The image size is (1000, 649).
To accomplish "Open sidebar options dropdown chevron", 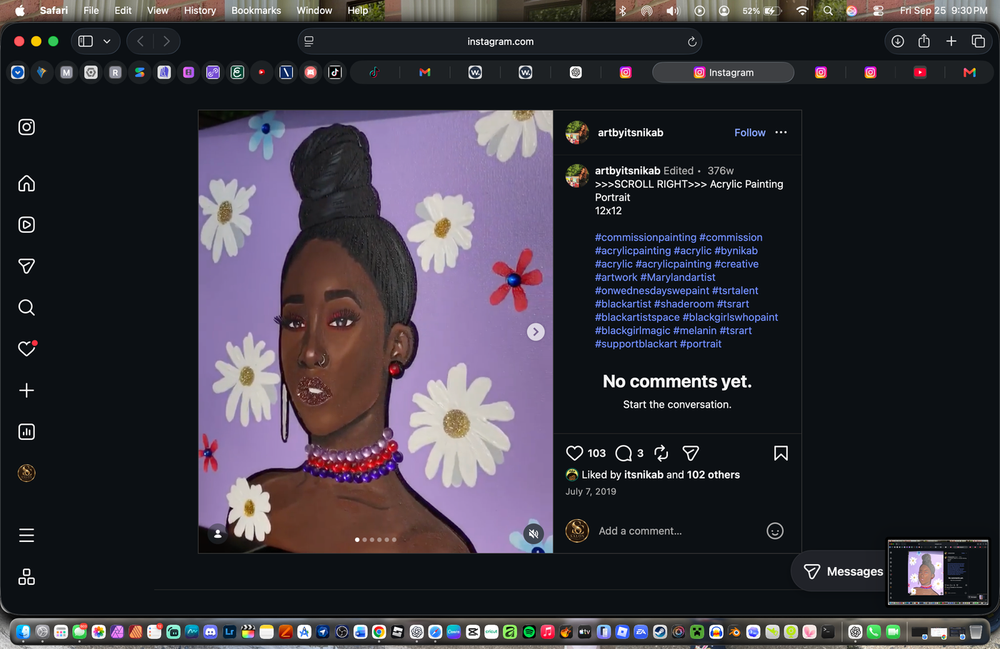I will click(107, 41).
